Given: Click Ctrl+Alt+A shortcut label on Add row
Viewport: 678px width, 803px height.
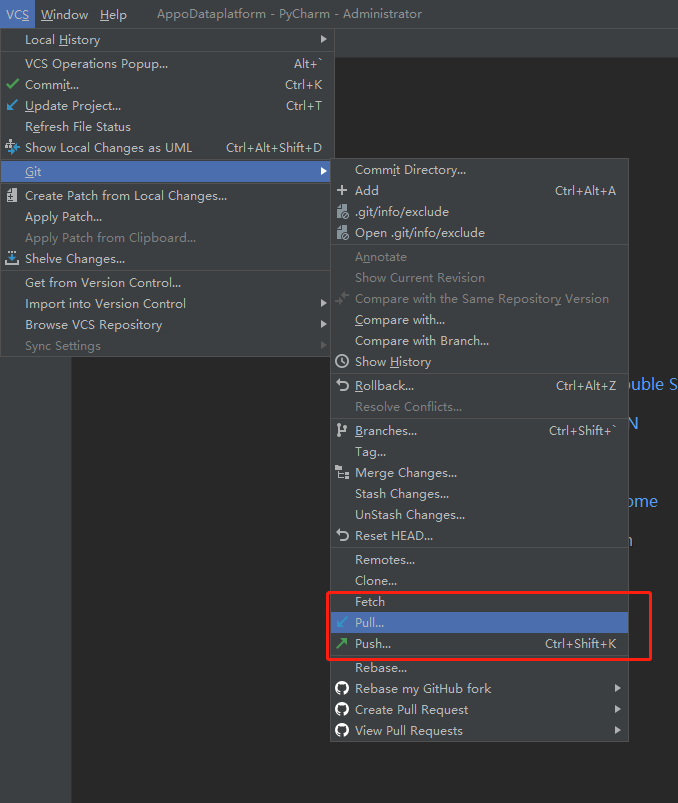Looking at the screenshot, I should (585, 191).
